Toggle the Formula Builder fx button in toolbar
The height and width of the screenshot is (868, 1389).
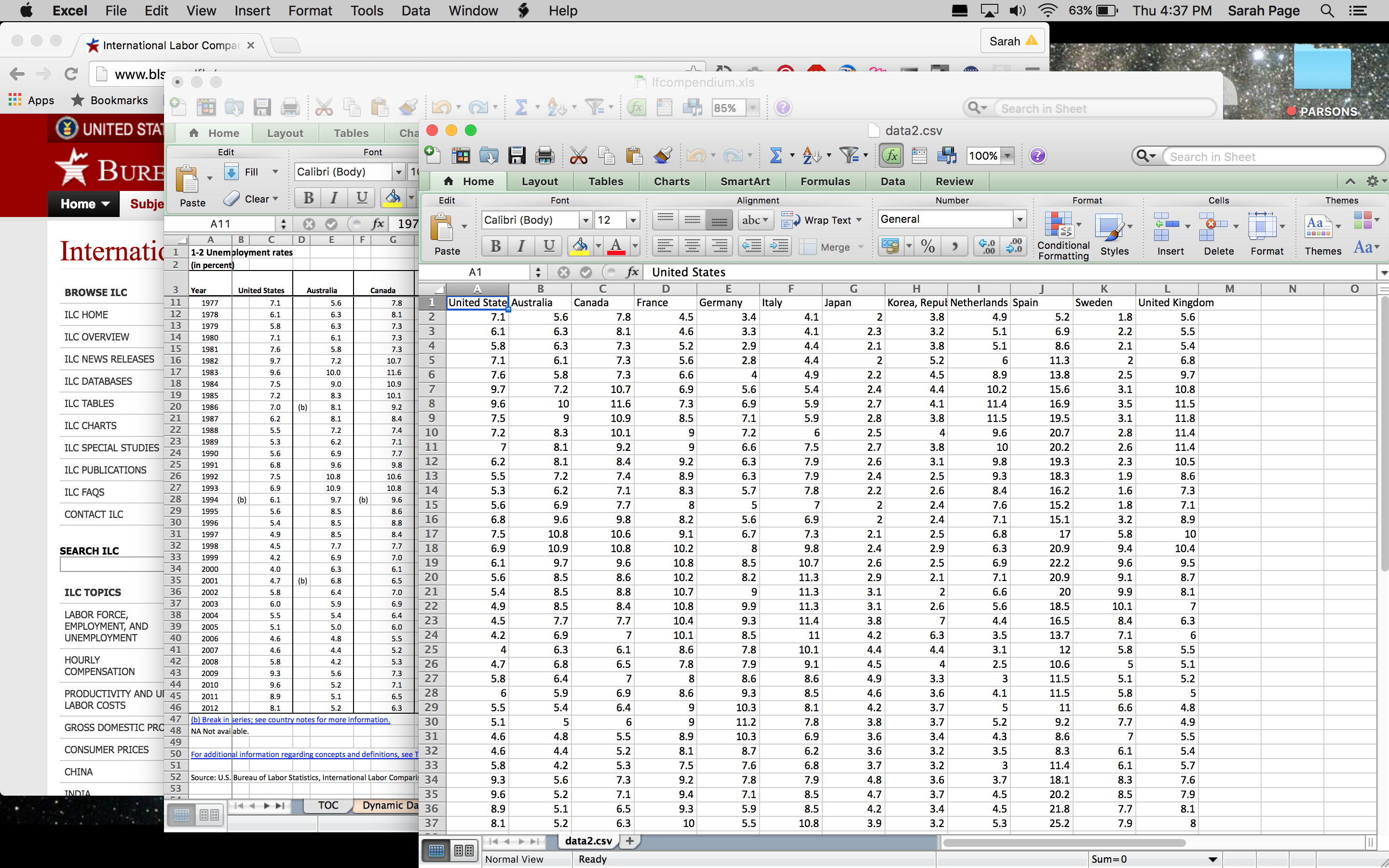pyautogui.click(x=891, y=155)
